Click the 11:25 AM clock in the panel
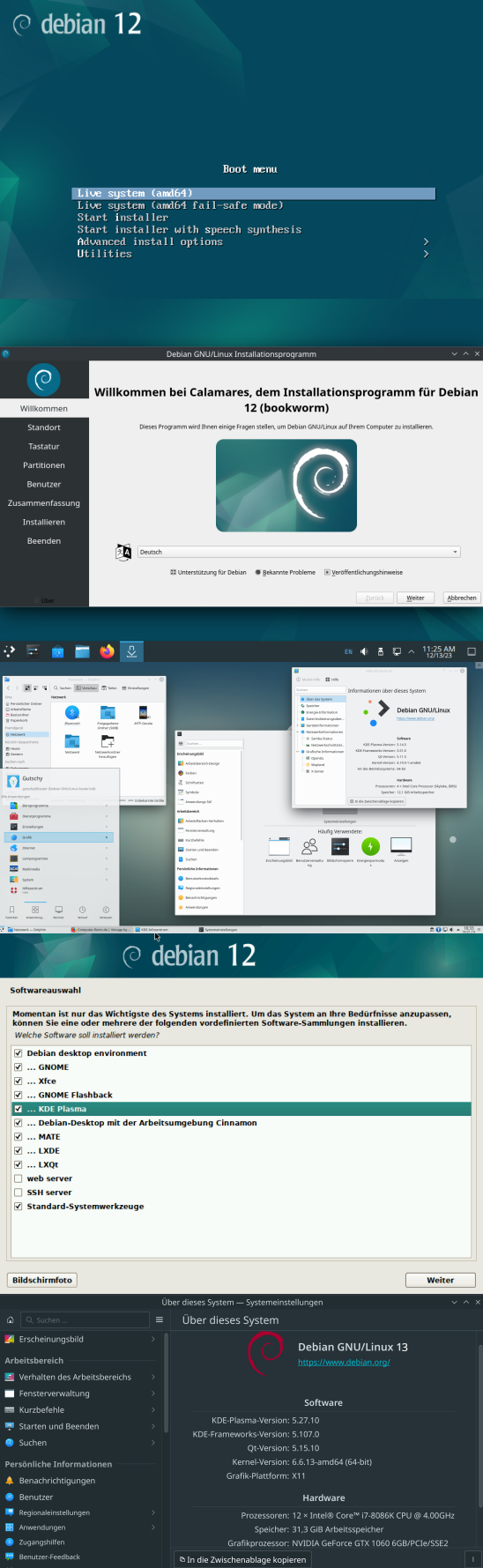 click(439, 652)
